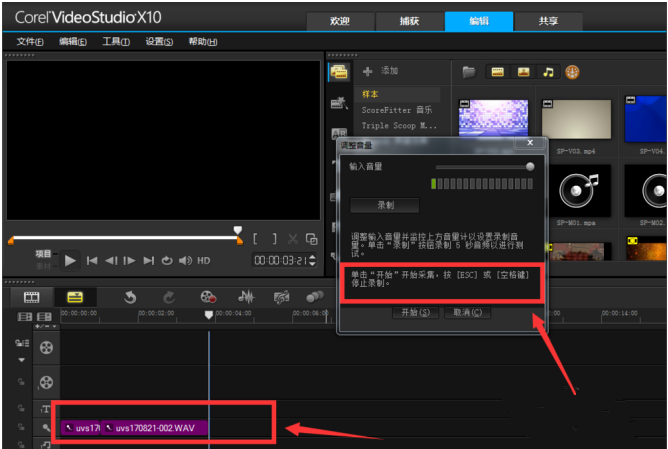The height and width of the screenshot is (449, 668).
Task: Set mark-out with right bracket
Action: pyautogui.click(x=274, y=239)
